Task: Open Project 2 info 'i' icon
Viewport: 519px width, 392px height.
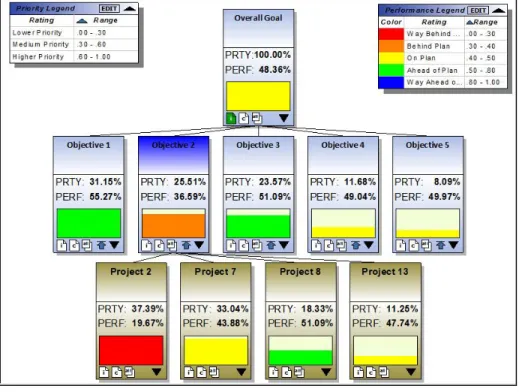Action: coord(104,372)
